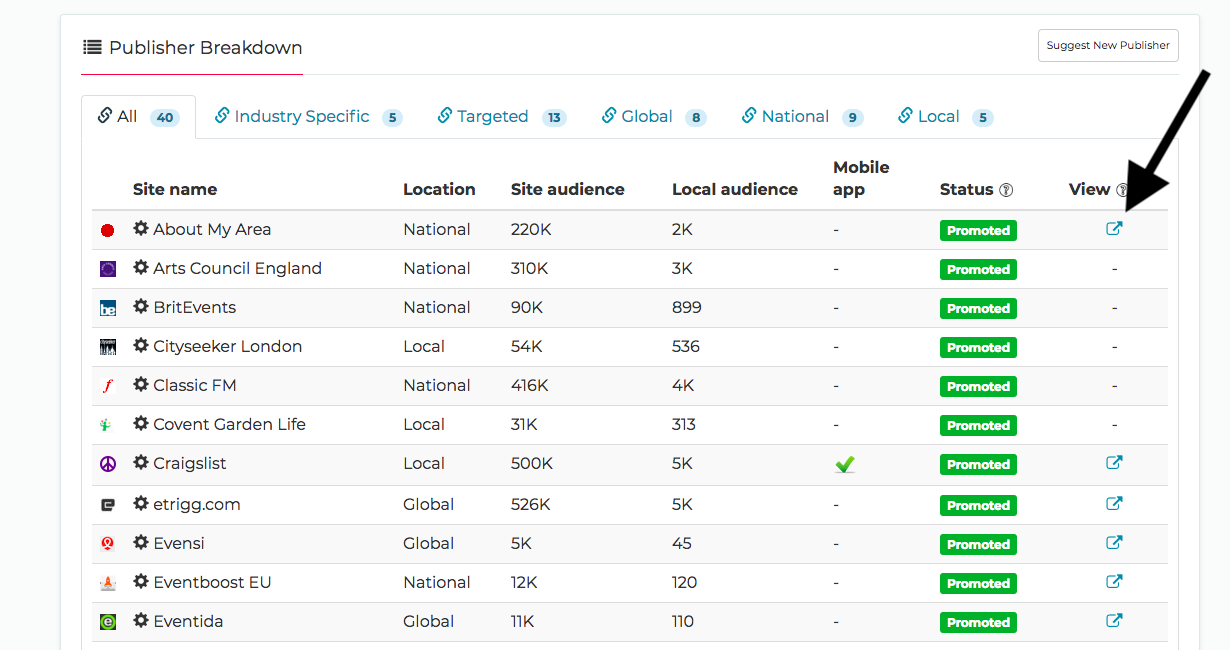Click the Promoted badge in the Eventida row
This screenshot has width=1230, height=650.
(x=978, y=622)
